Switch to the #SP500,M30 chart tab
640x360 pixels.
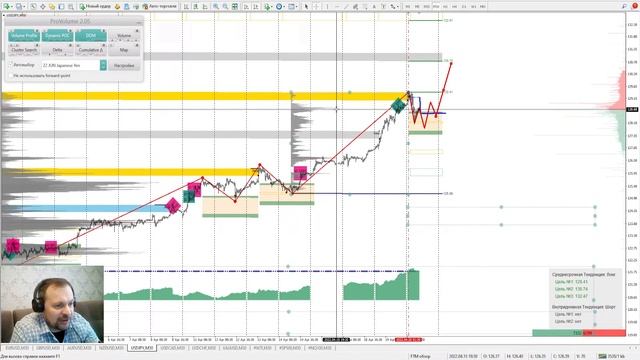[x=289, y=348]
